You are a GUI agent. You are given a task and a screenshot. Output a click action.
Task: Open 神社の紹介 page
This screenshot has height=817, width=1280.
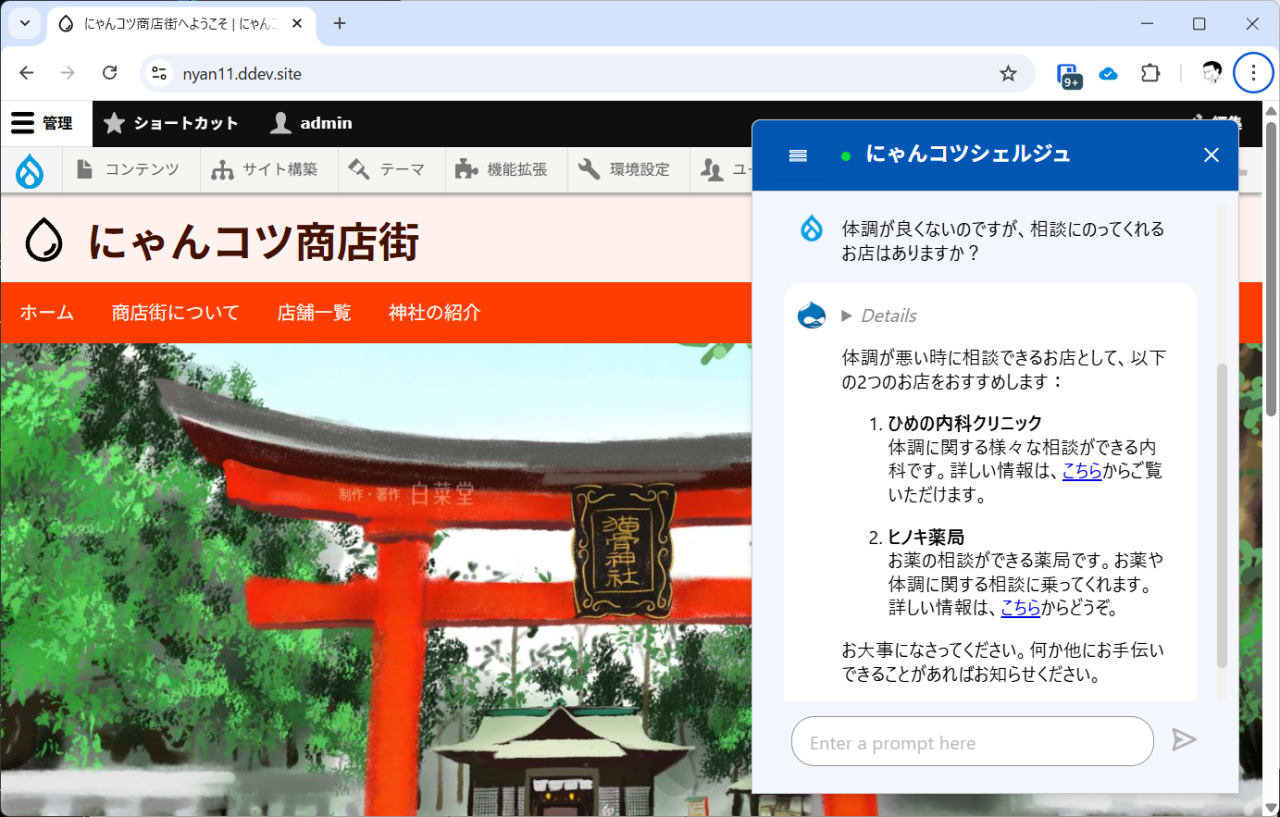(x=435, y=313)
